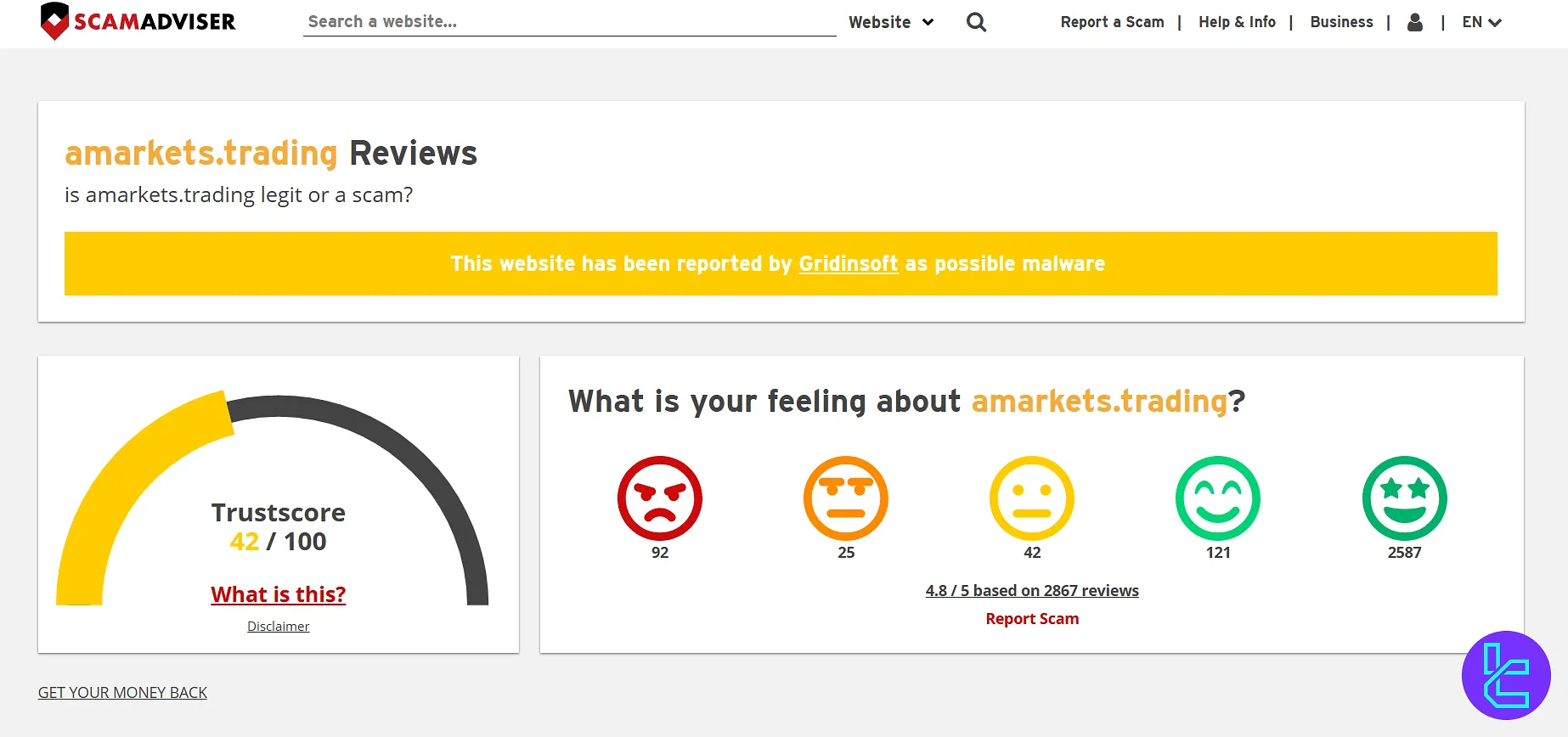Open Report a Scam menu item
Screen dimensions: 1568x737
[x=1111, y=22]
